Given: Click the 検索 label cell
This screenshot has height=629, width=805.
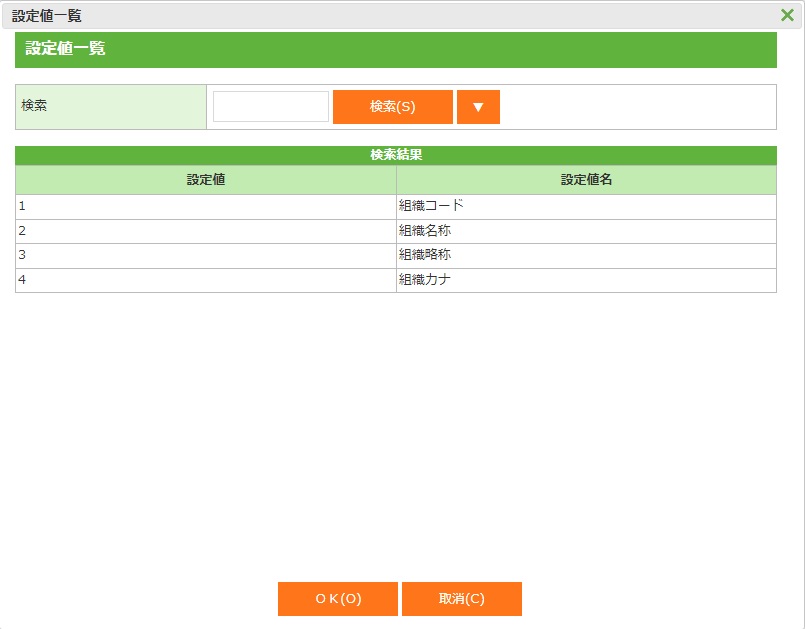Looking at the screenshot, I should [111, 107].
